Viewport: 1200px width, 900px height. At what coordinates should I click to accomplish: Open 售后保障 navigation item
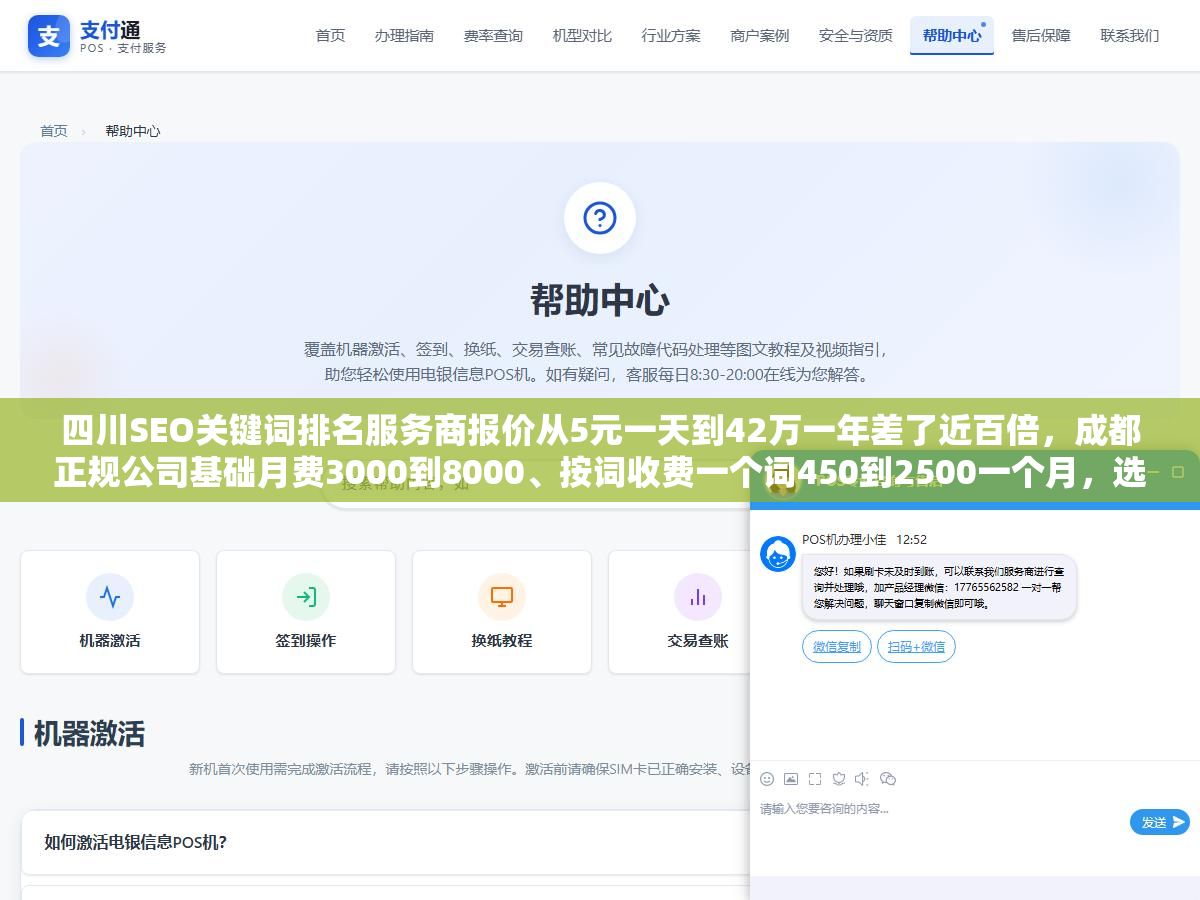(1041, 35)
